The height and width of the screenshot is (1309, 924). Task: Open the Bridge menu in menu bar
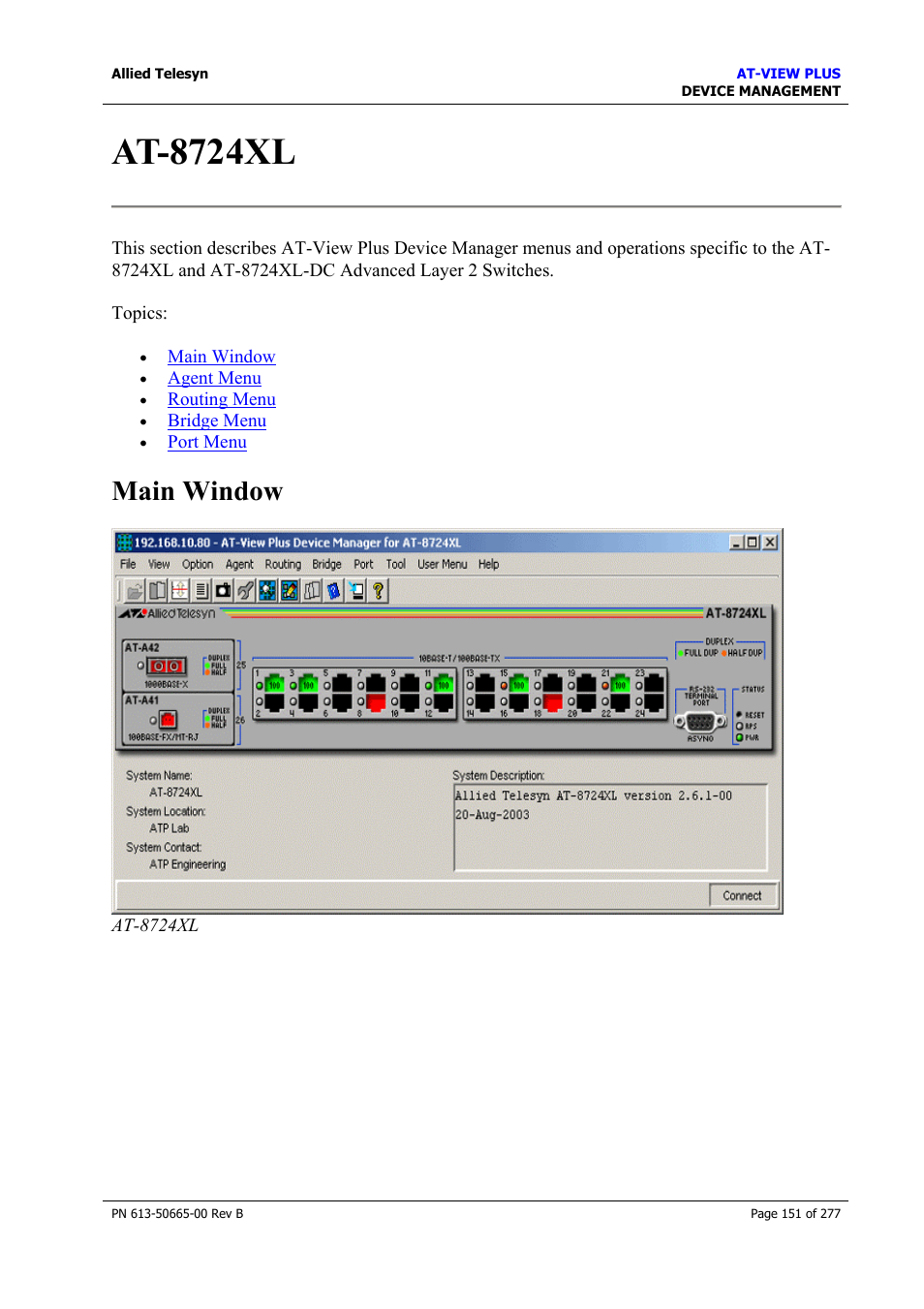tap(326, 564)
